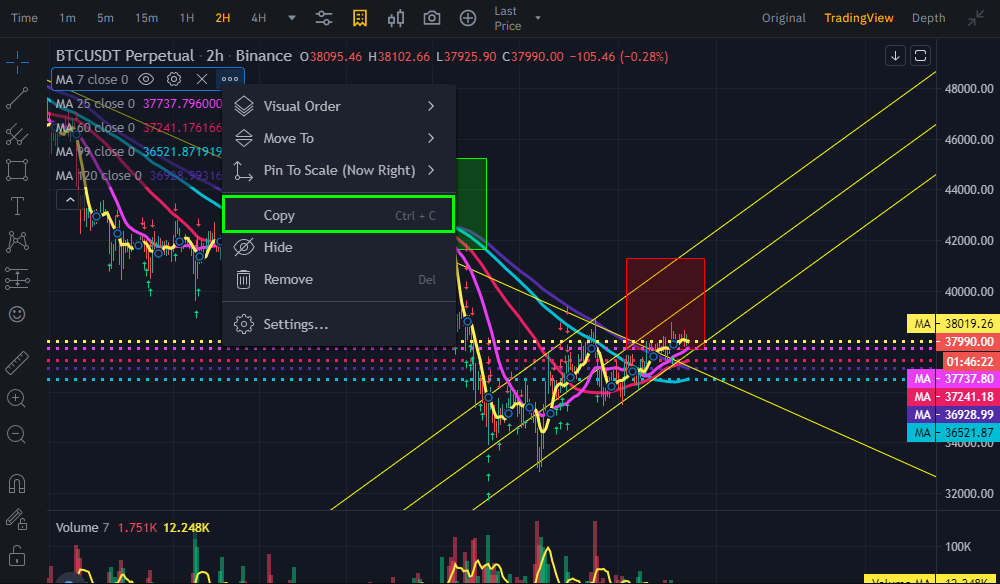1000x584 pixels.
Task: Open the pitchfork drawing tools
Action: point(17,134)
